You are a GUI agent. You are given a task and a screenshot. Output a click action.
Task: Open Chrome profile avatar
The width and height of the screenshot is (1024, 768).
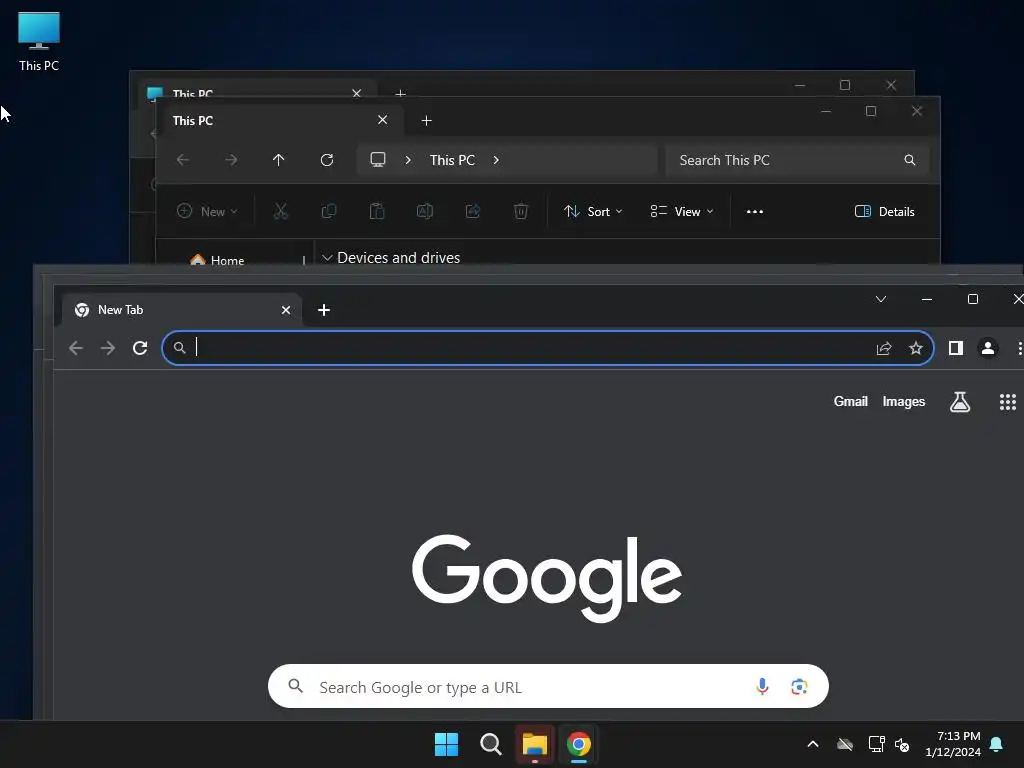click(988, 348)
